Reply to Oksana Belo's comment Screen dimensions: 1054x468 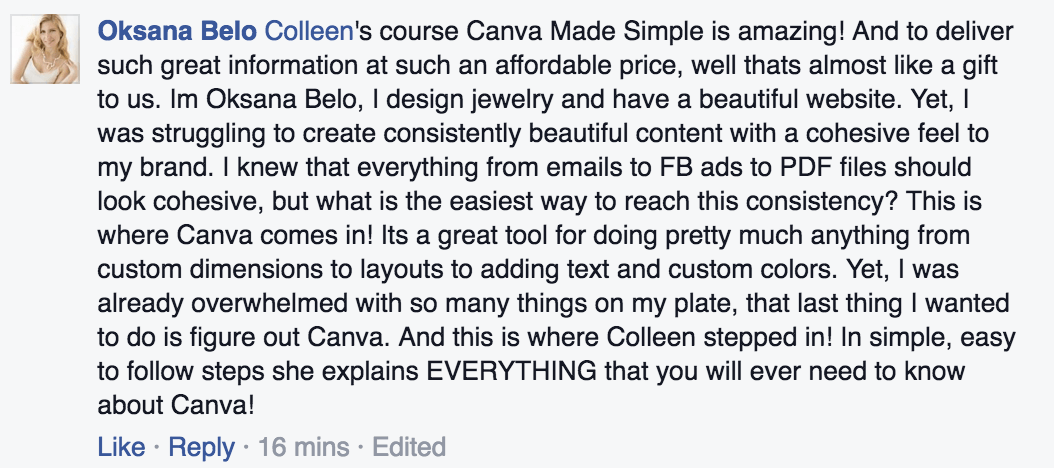click(x=201, y=446)
